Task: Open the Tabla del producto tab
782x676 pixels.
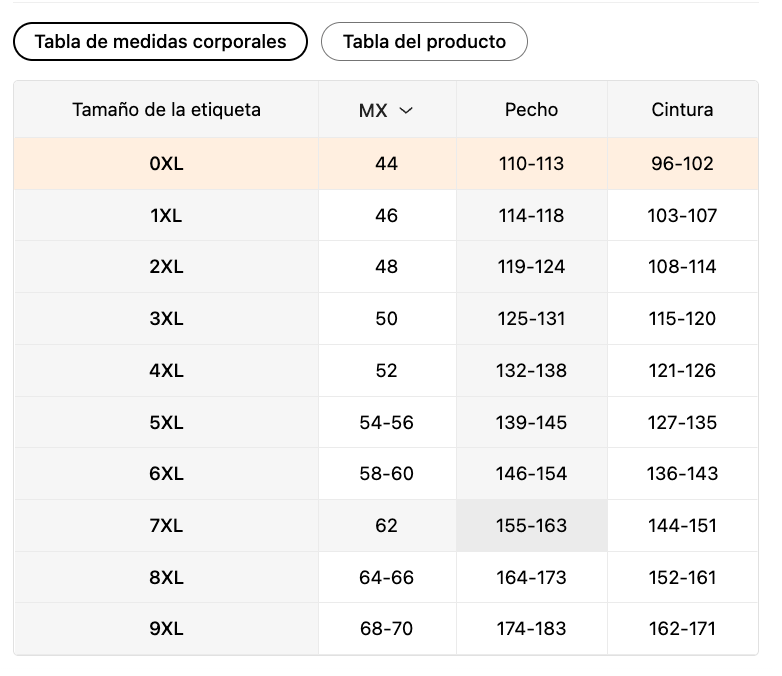Action: [x=424, y=41]
